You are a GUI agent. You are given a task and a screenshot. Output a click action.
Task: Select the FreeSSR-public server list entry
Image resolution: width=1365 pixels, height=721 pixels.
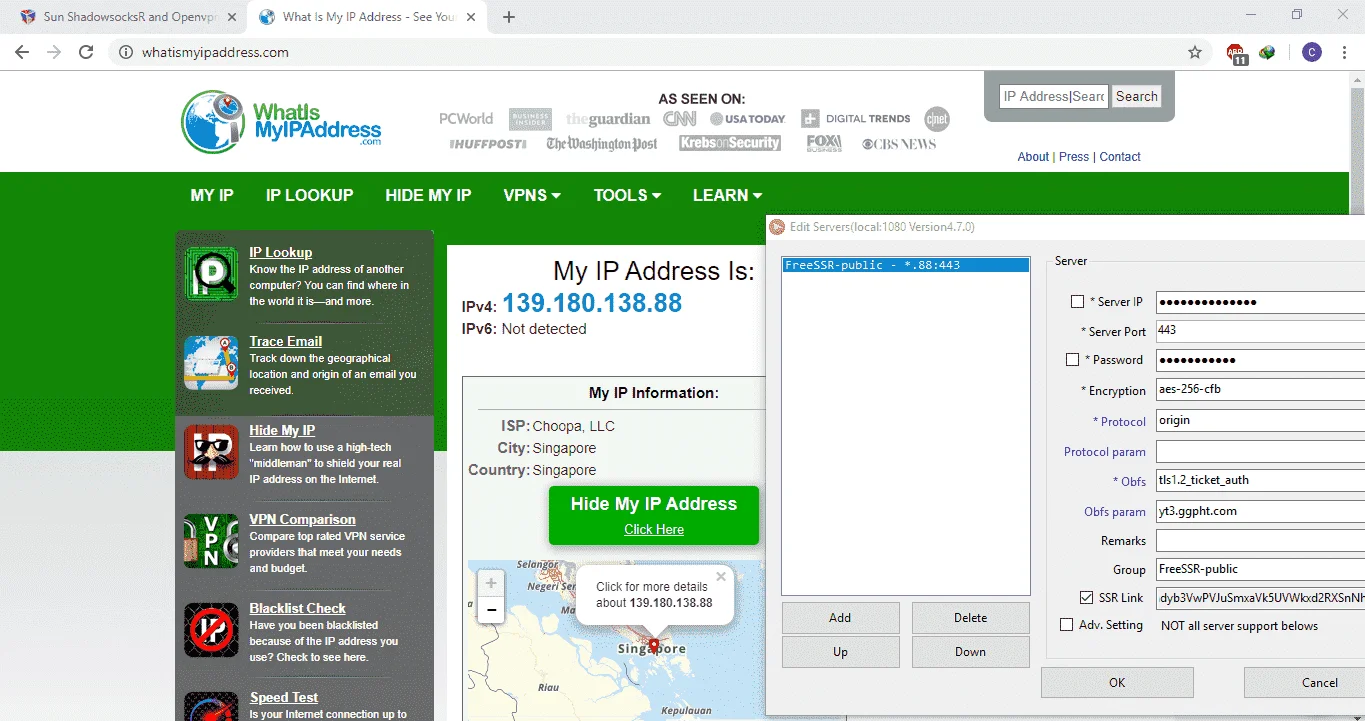(905, 265)
